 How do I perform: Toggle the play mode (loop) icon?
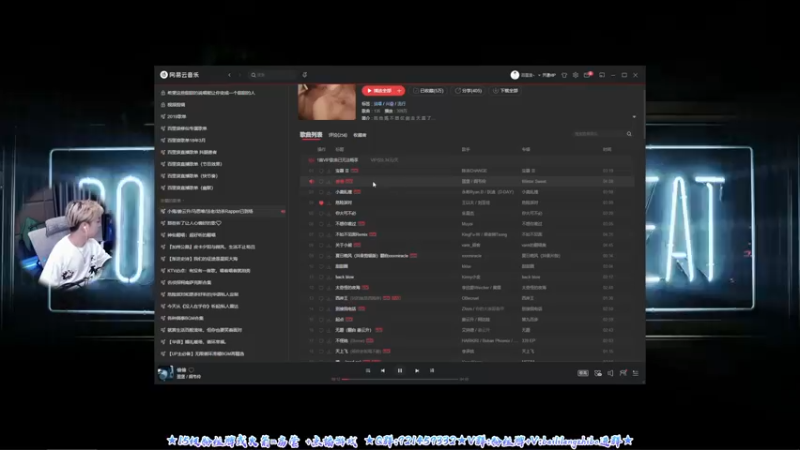pyautogui.click(x=368, y=371)
